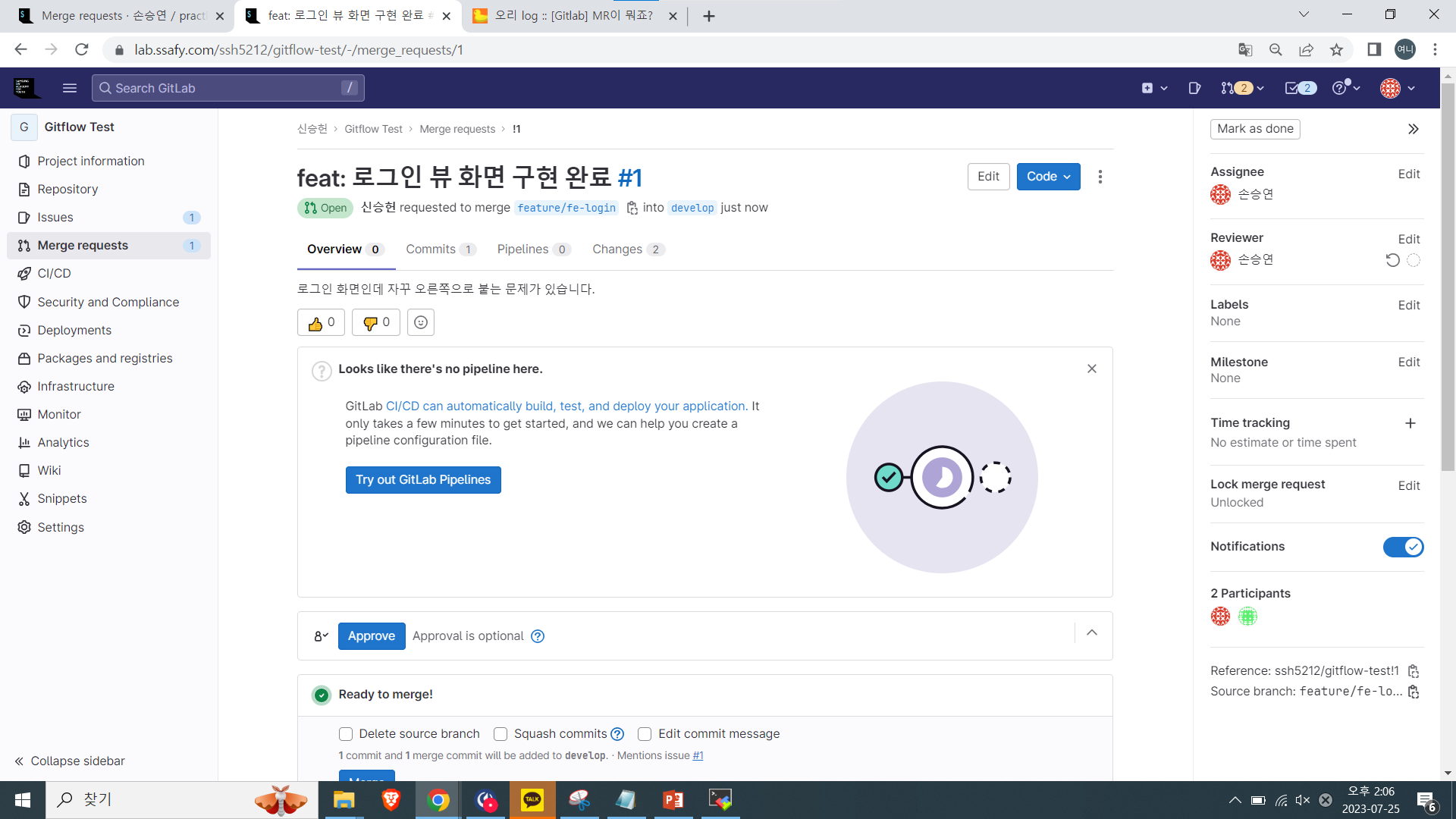Click the thumbs down reaction button
Viewport: 1456px width, 819px height.
point(375,322)
